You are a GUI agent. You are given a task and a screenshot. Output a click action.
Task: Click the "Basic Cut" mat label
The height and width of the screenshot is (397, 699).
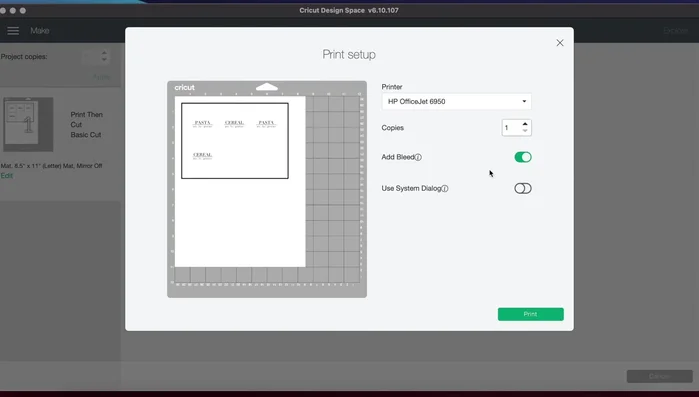point(86,135)
